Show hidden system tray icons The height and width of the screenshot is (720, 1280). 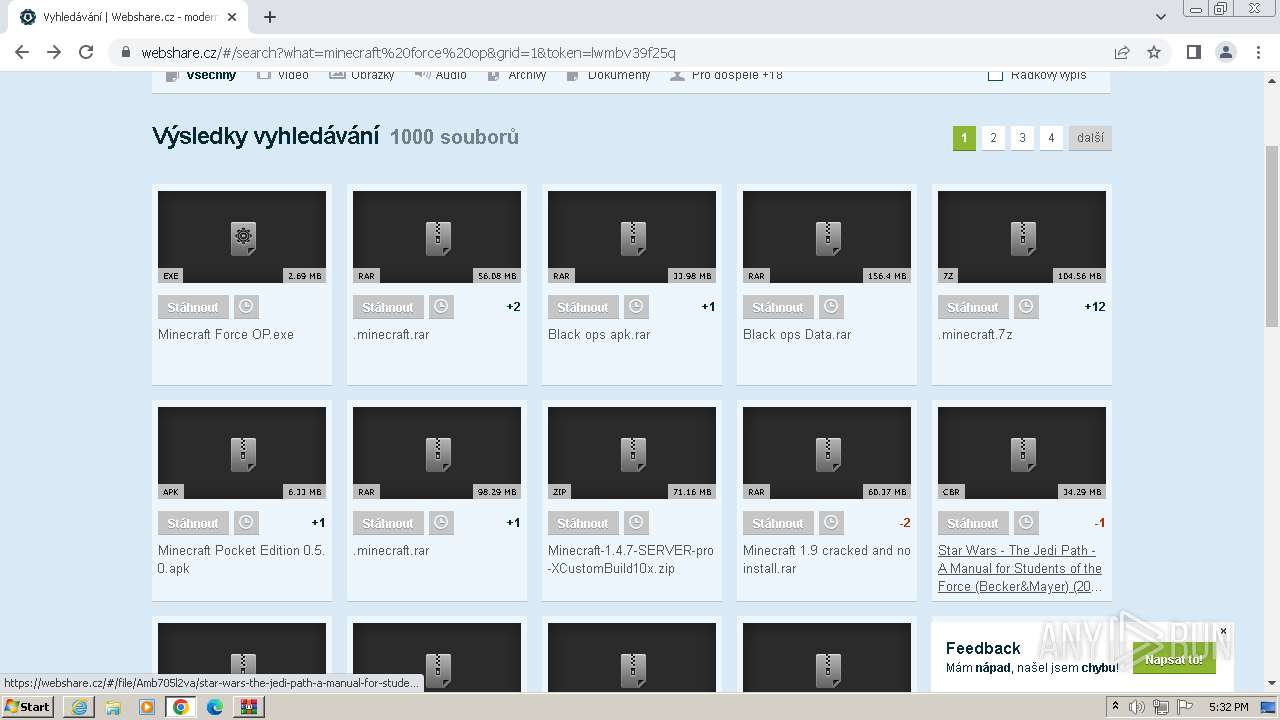[x=1115, y=706]
